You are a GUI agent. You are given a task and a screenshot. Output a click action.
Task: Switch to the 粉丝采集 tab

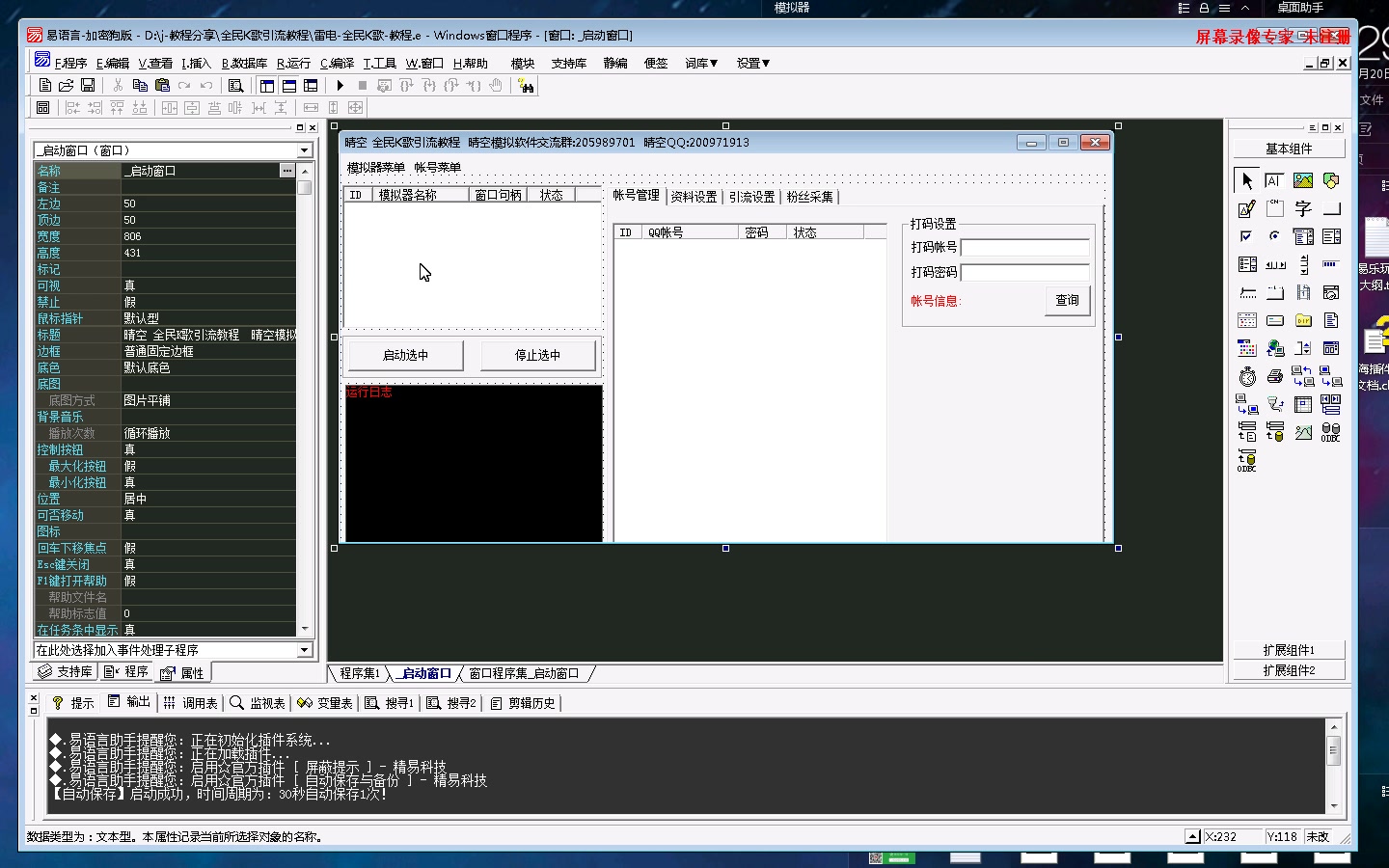pos(809,197)
